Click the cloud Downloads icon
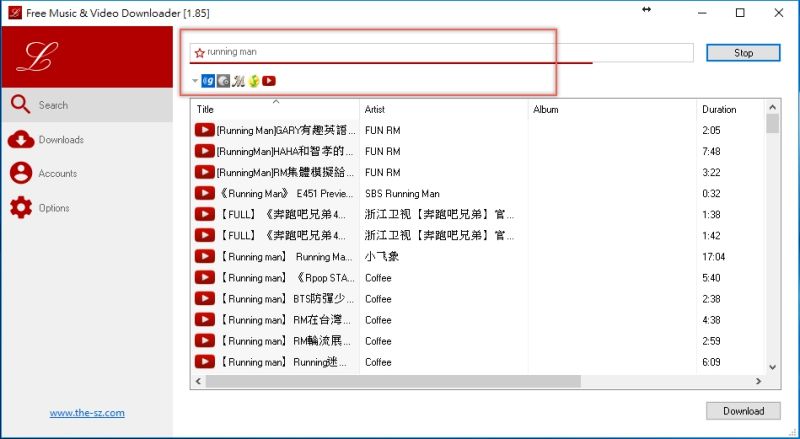The height and width of the screenshot is (439, 800). (x=21, y=139)
